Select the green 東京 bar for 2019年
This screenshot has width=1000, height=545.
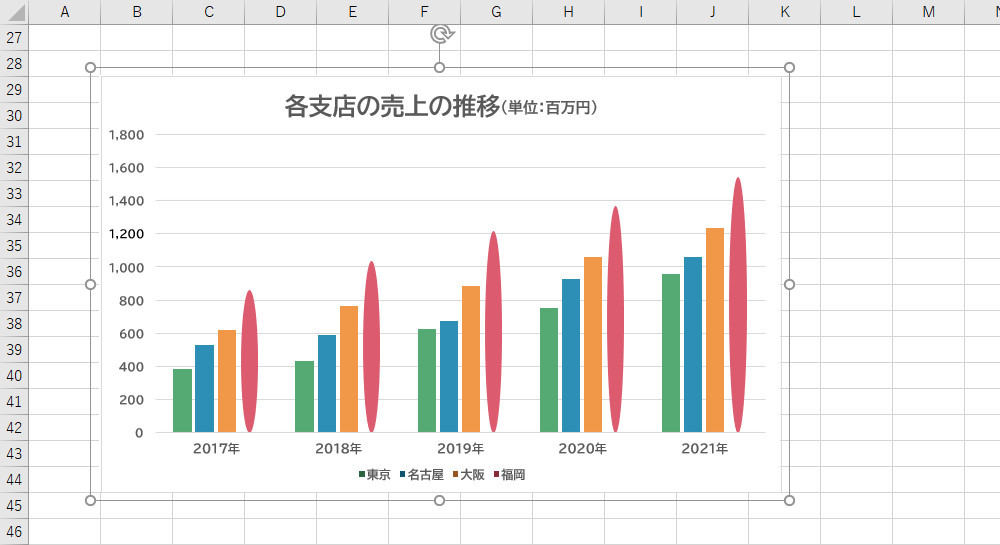(x=427, y=381)
